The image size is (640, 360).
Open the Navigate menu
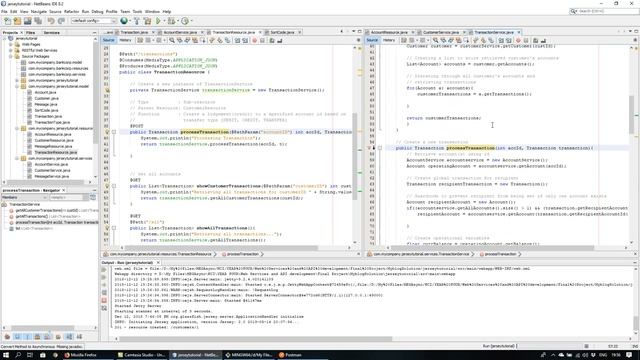point(39,12)
